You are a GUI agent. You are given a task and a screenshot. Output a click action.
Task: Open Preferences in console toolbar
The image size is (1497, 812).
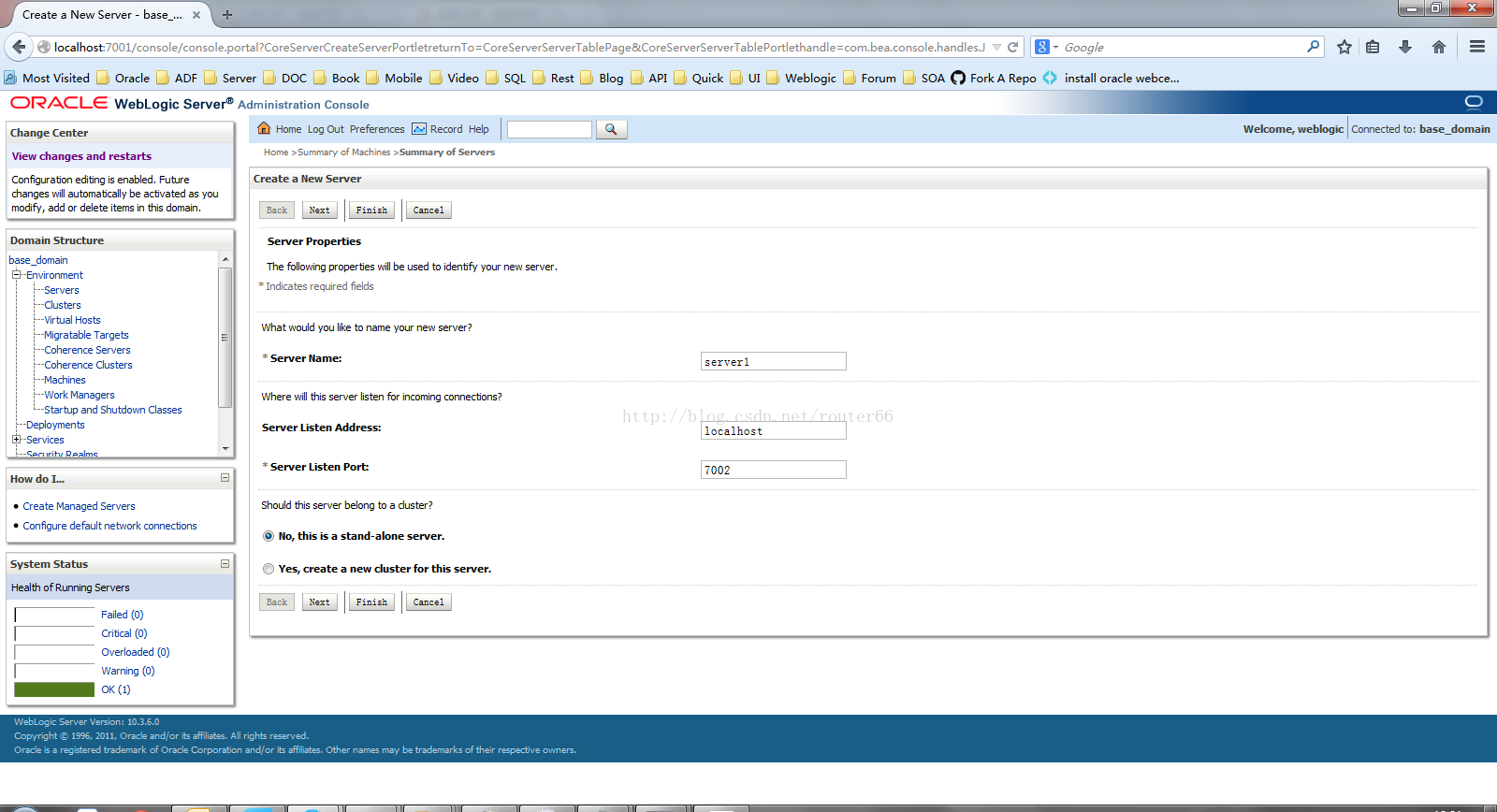pos(377,129)
